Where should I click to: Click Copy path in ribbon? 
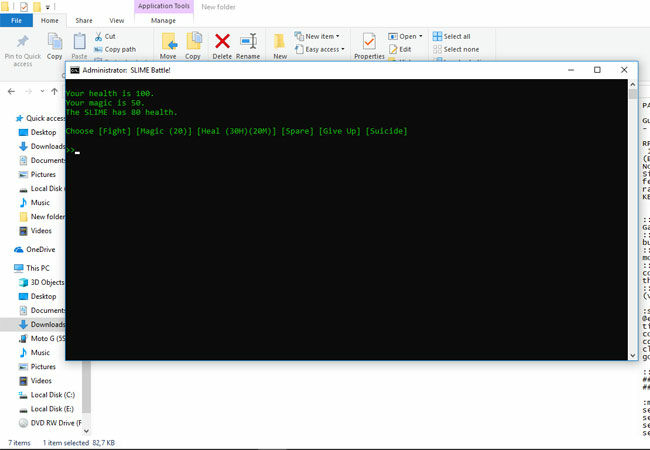coord(115,49)
